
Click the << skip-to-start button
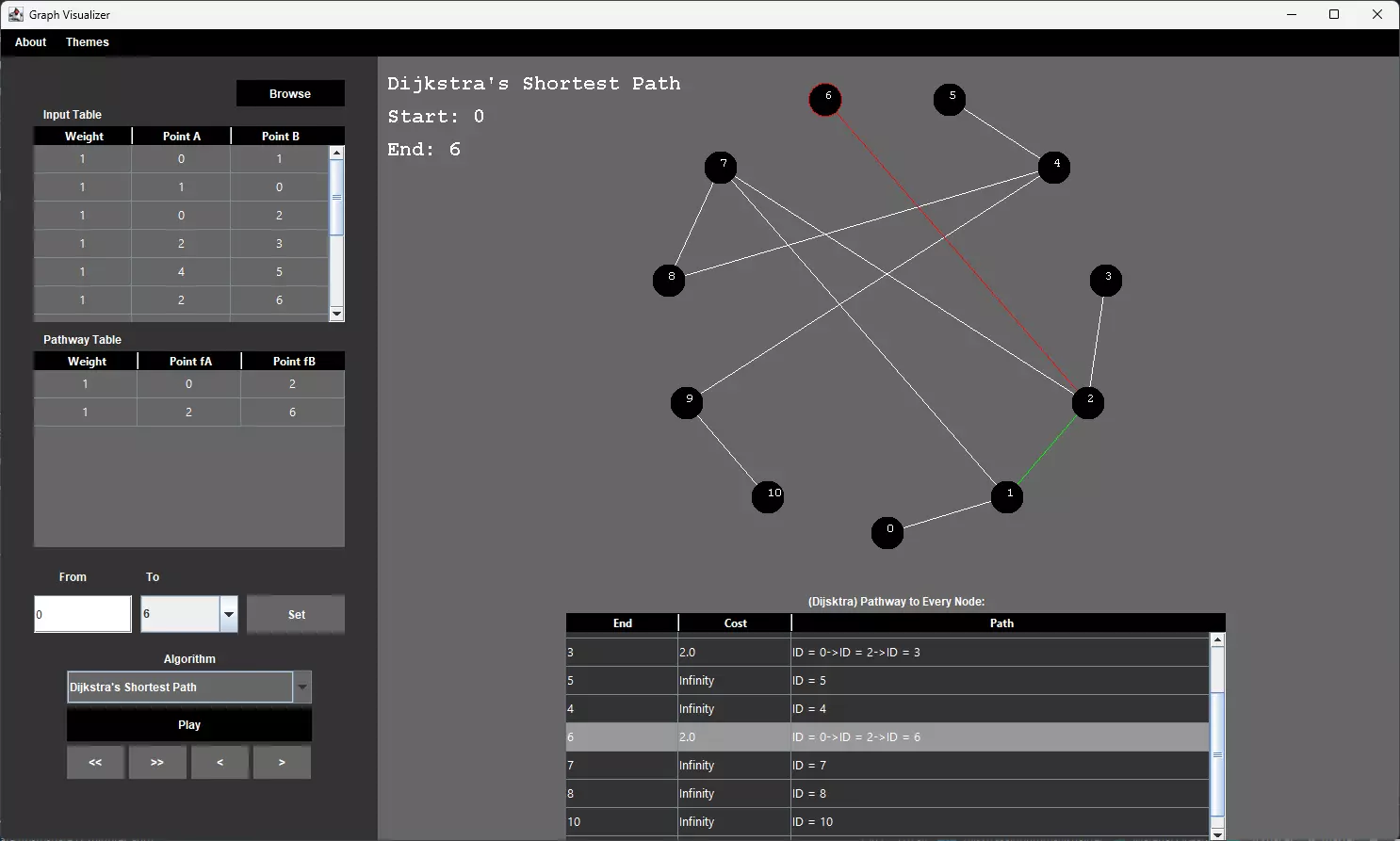coord(95,762)
